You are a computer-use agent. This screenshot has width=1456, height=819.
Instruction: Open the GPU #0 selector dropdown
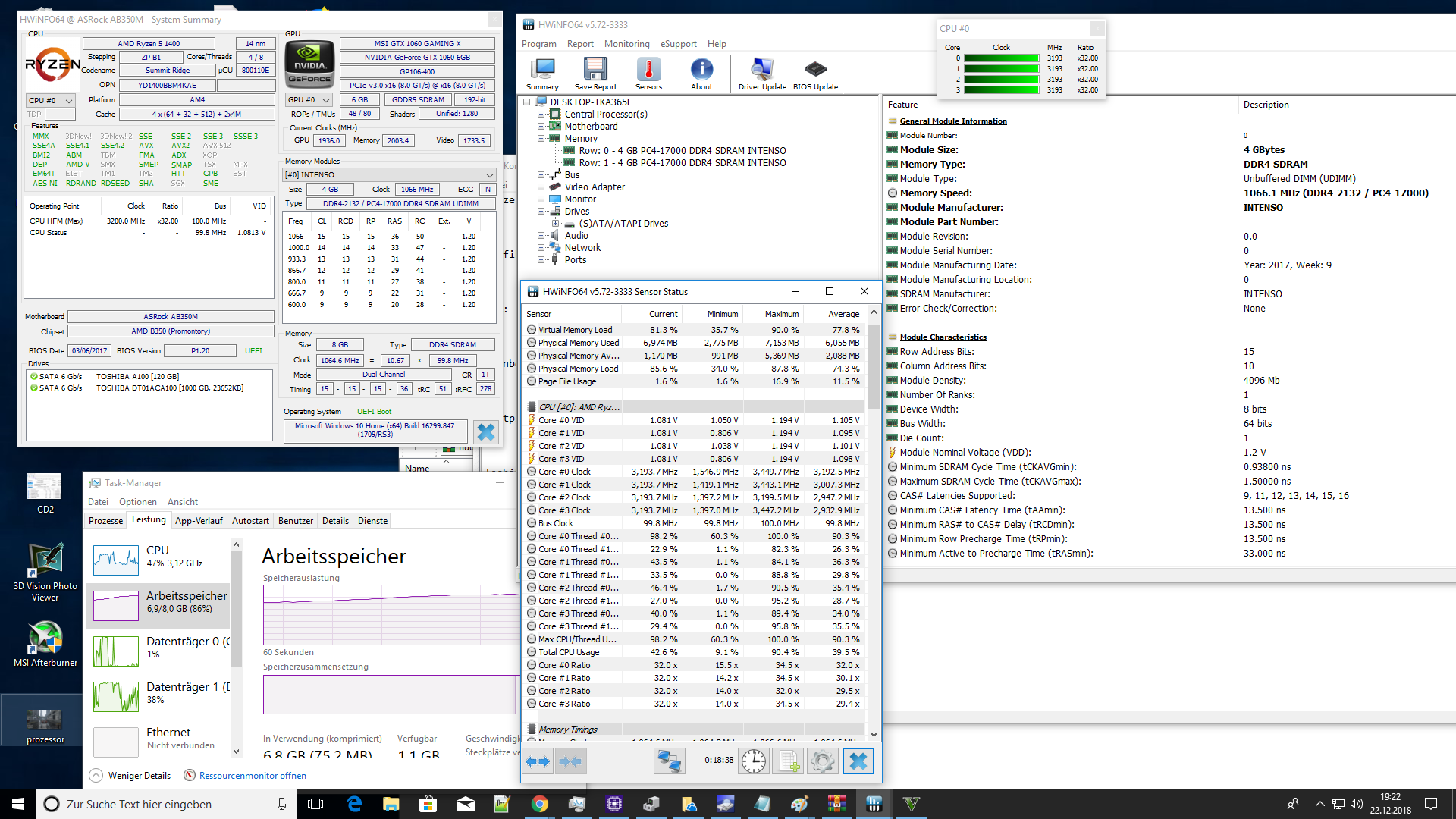point(309,100)
